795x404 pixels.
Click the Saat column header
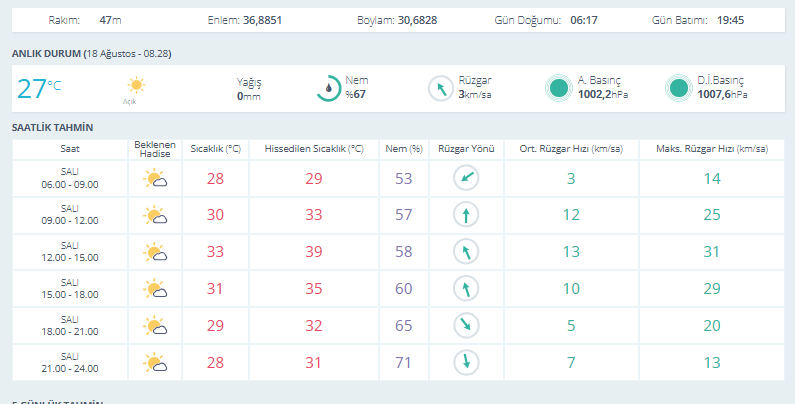tap(70, 149)
